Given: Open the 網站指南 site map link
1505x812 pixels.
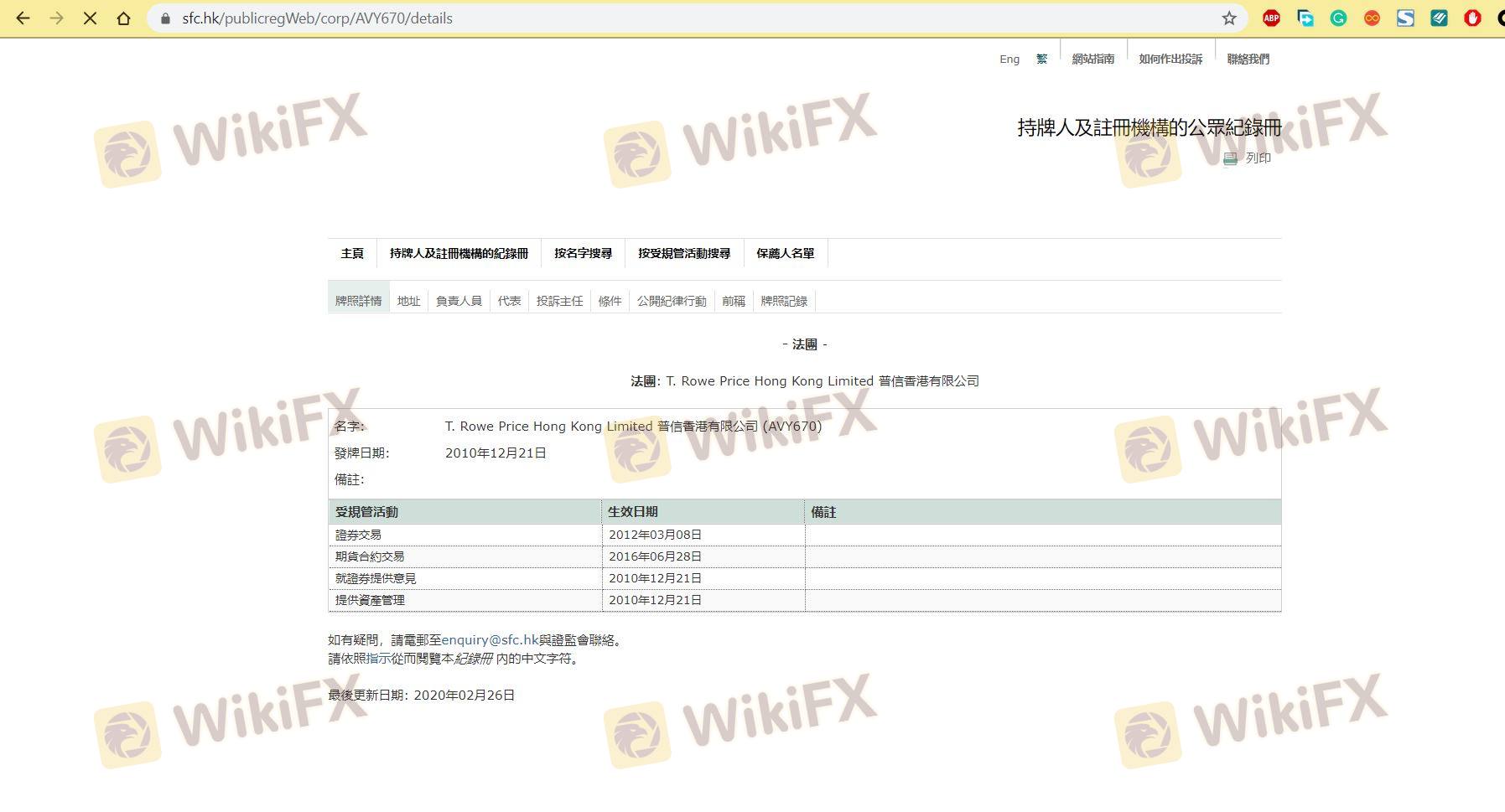Looking at the screenshot, I should point(1093,59).
